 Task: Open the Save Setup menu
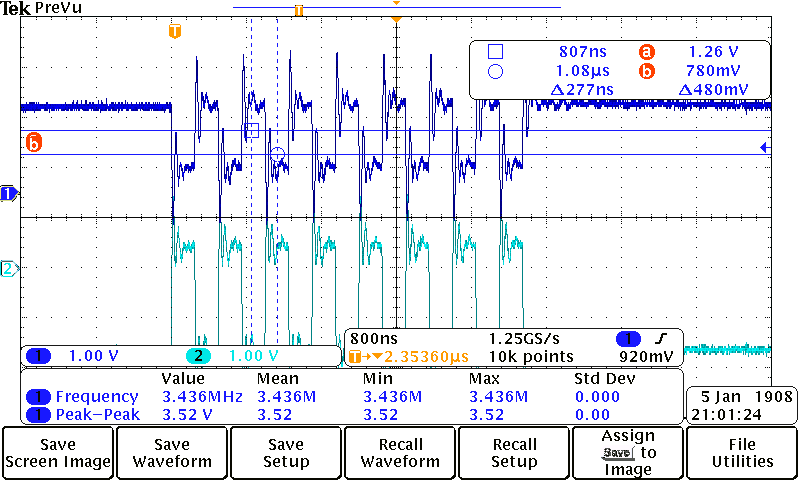(x=285, y=452)
